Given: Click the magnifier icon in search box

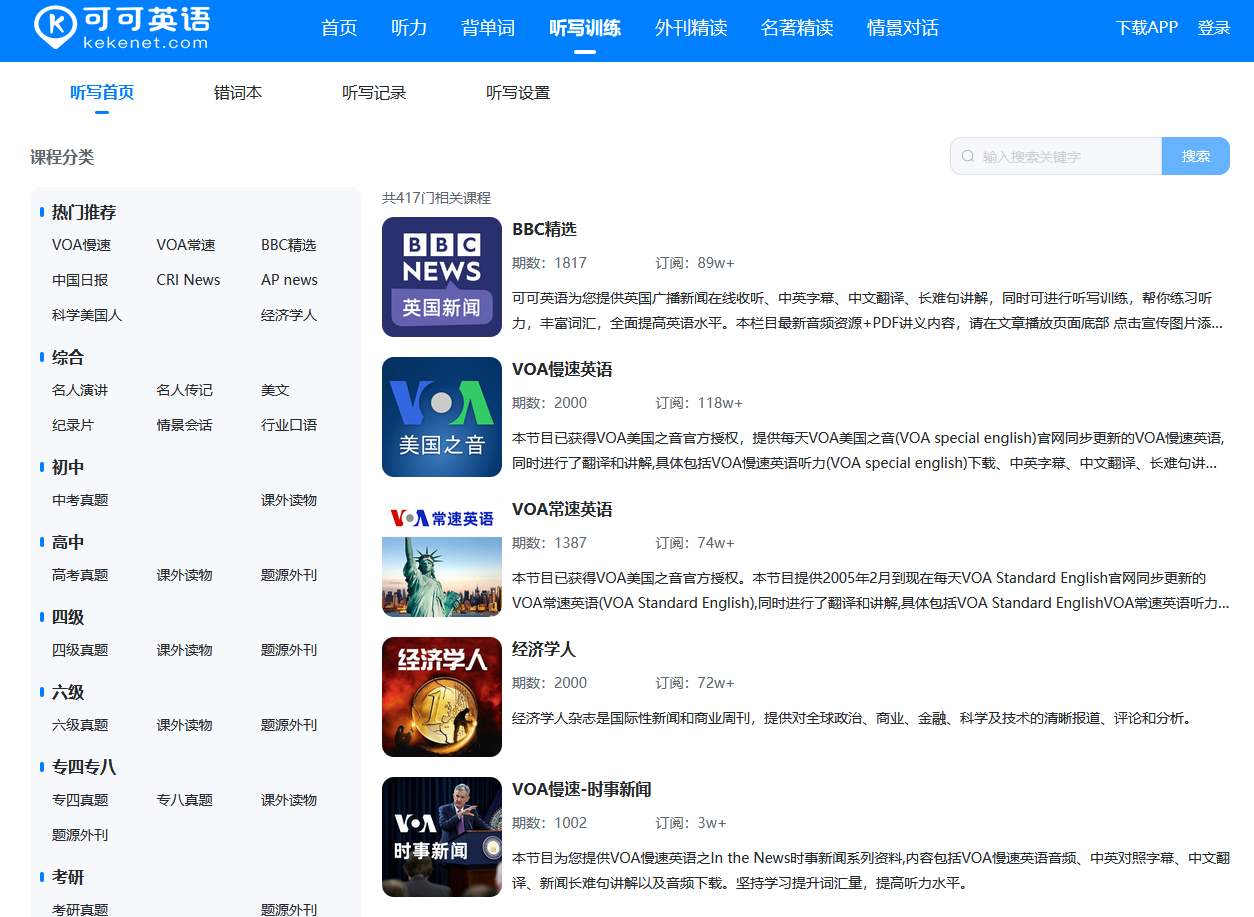Looking at the screenshot, I should pyautogui.click(x=968, y=157).
